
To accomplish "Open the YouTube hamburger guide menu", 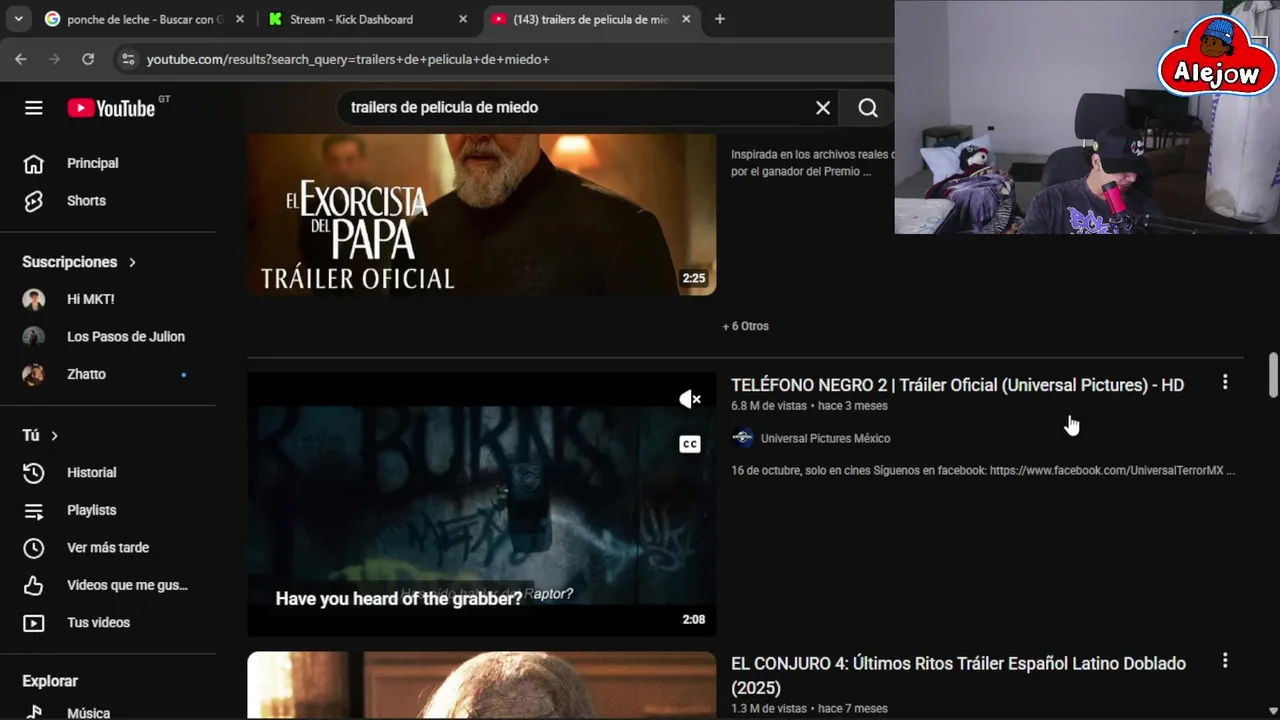I will click(x=34, y=108).
